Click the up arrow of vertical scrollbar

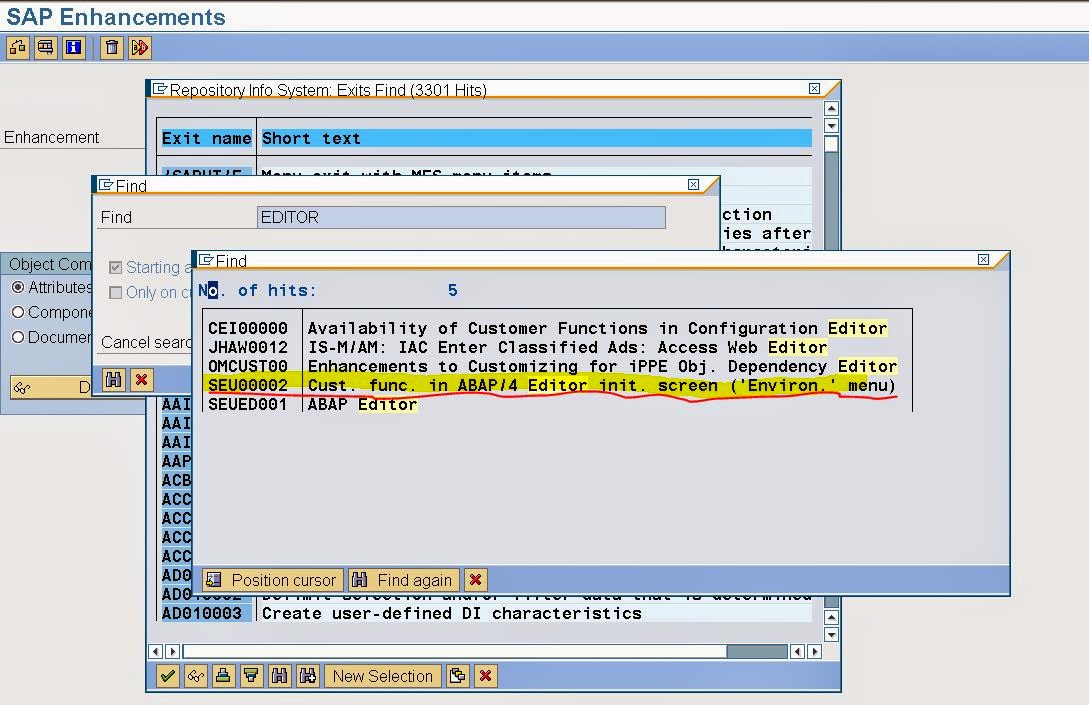click(x=831, y=107)
